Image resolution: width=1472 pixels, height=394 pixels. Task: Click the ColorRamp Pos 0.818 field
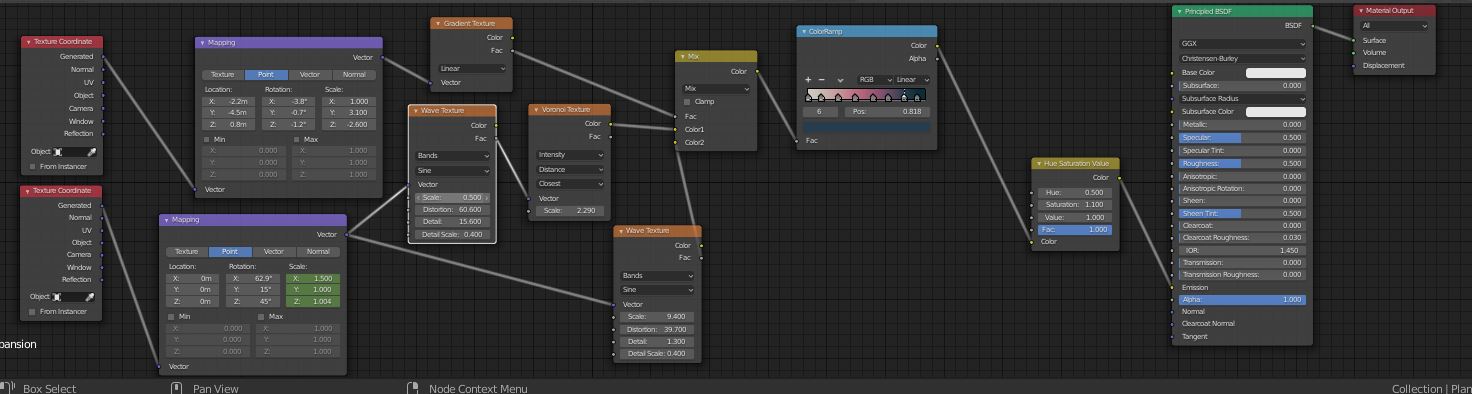click(x=886, y=112)
